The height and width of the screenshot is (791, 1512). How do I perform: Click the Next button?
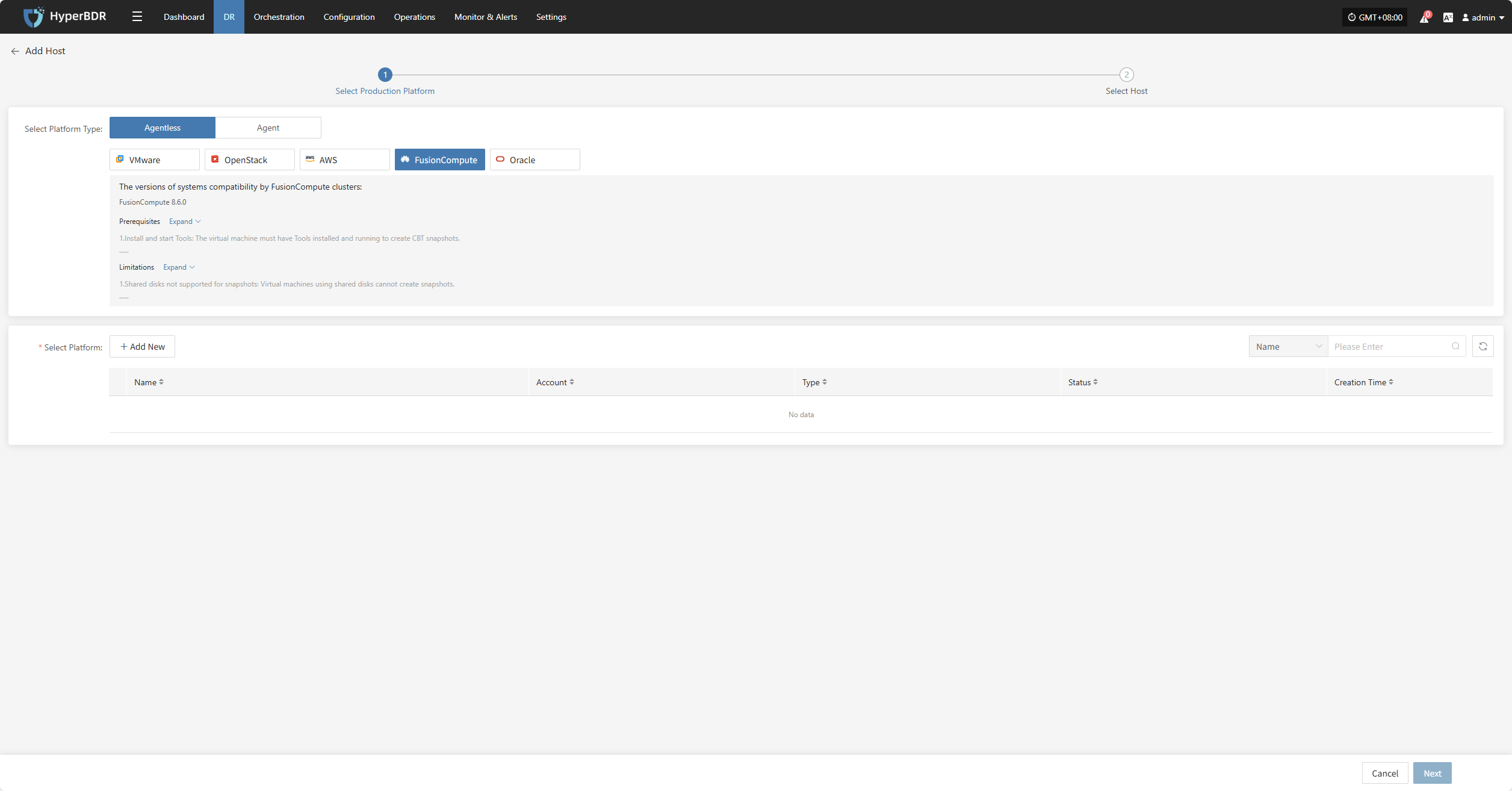[1433, 773]
